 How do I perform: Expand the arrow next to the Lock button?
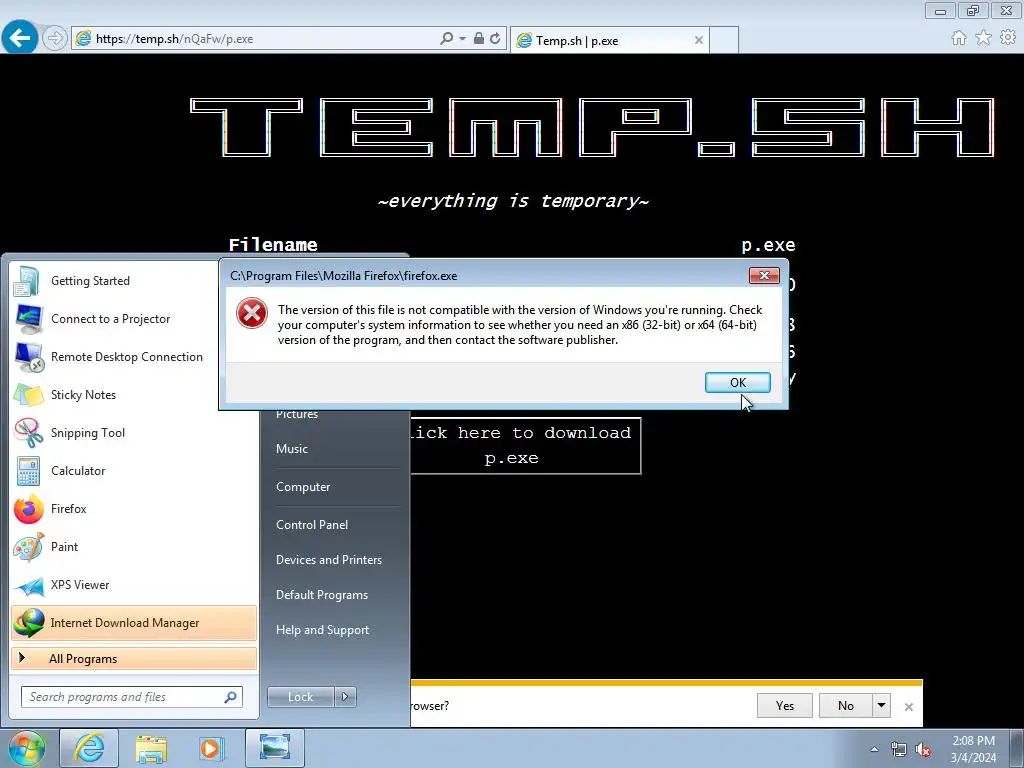pyautogui.click(x=345, y=697)
